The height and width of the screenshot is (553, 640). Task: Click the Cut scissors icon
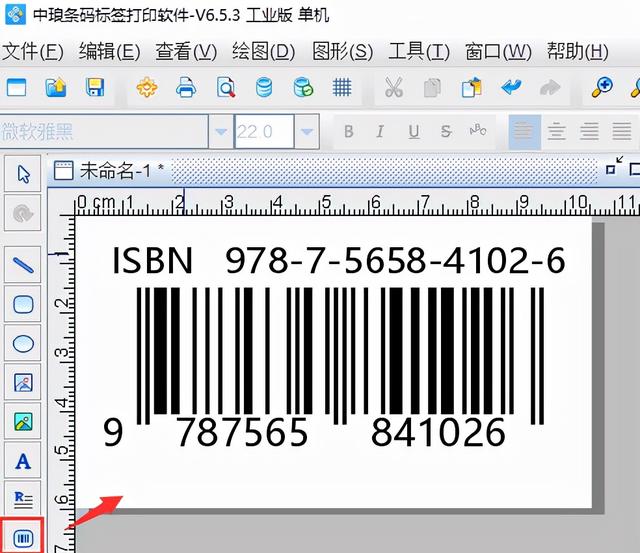[393, 87]
